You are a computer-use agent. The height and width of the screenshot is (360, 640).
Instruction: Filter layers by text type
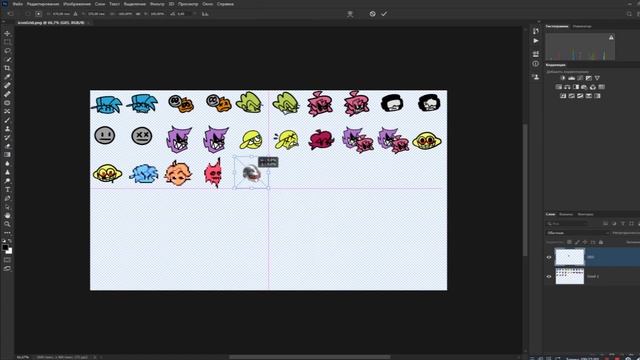(x=623, y=223)
